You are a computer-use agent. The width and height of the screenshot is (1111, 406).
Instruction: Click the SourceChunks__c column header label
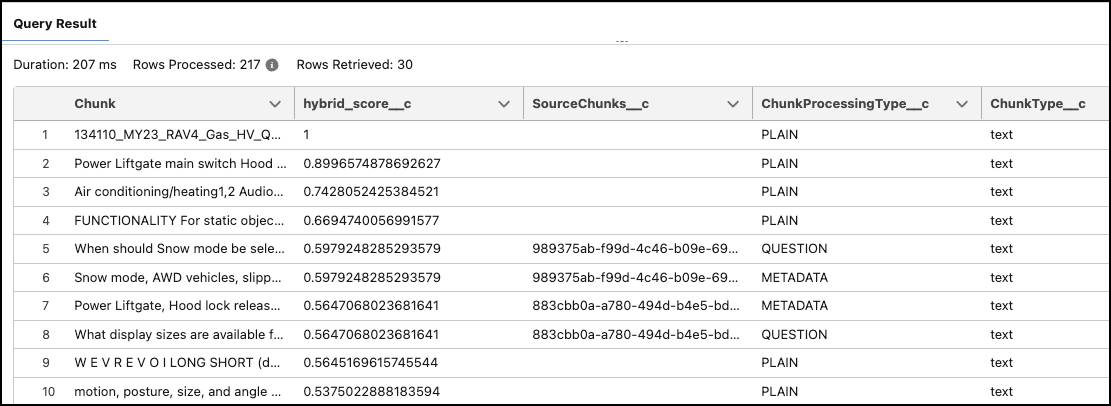[x=590, y=104]
